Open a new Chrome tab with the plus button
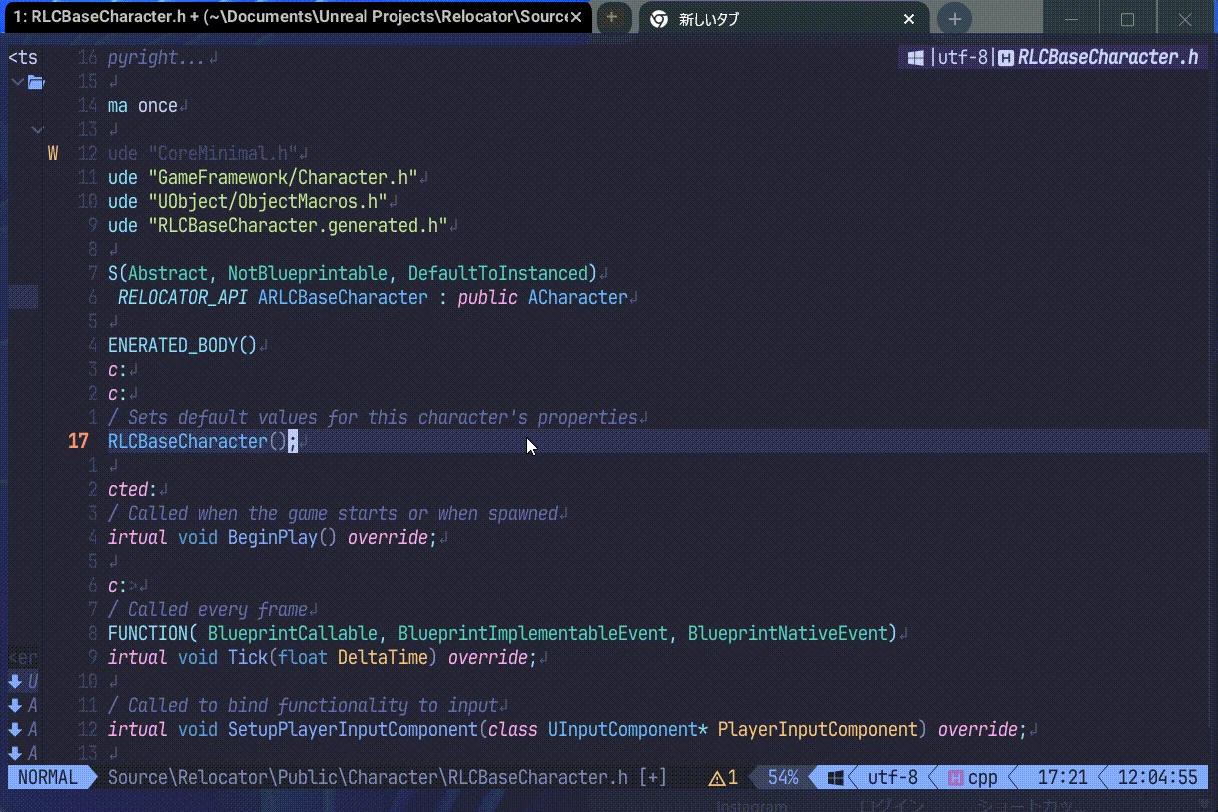Viewport: 1218px width, 812px height. coord(954,18)
